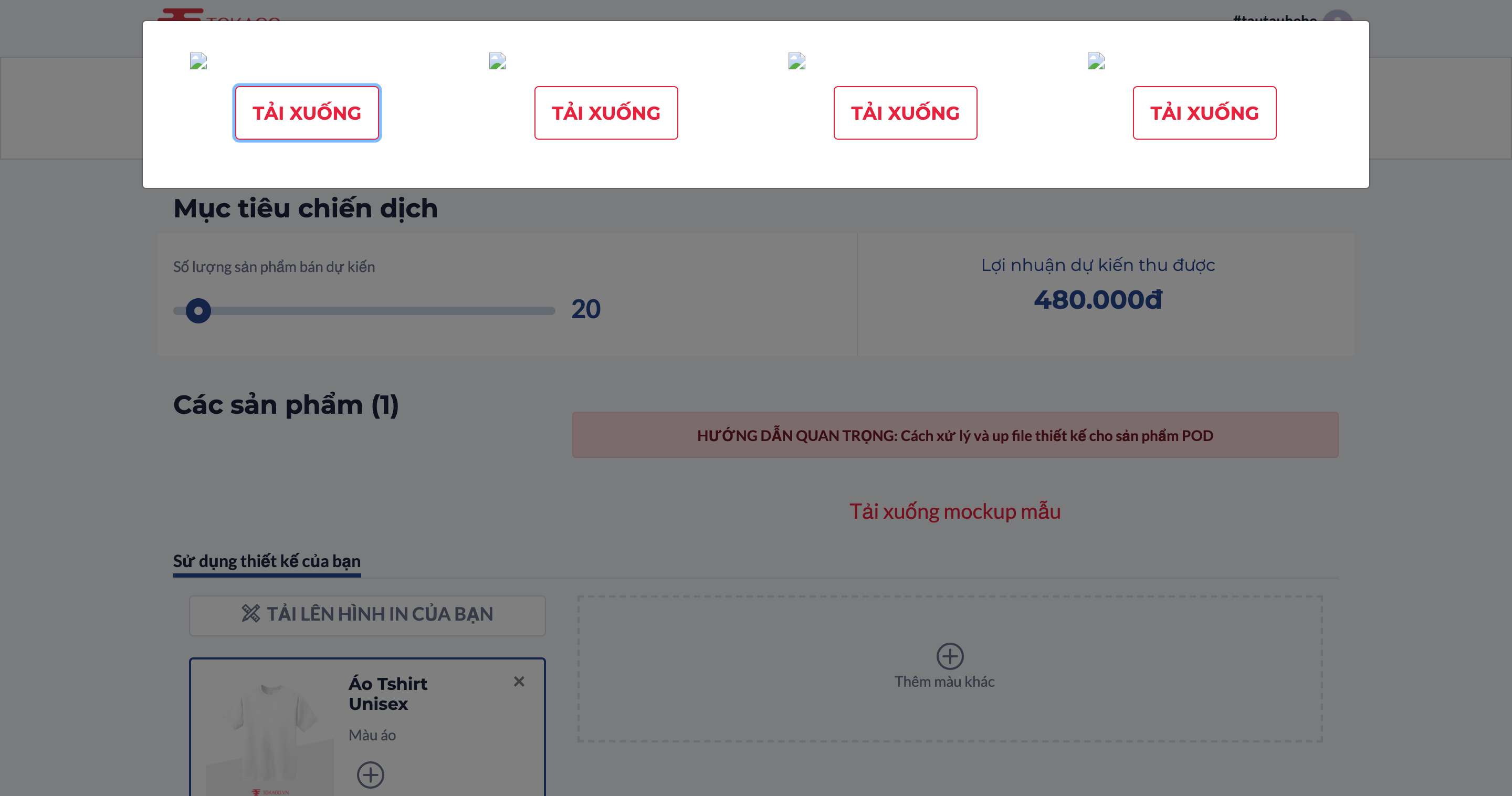Click the first TẢI XUỐNG download button
Image resolution: width=1512 pixels, height=796 pixels.
(307, 113)
